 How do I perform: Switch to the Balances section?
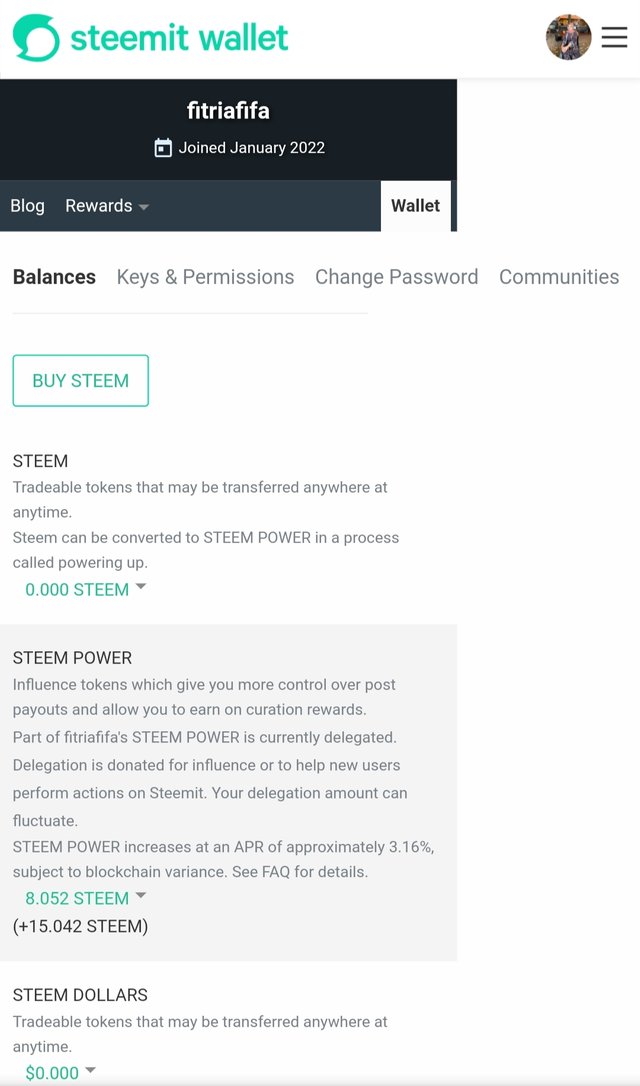pyautogui.click(x=54, y=277)
